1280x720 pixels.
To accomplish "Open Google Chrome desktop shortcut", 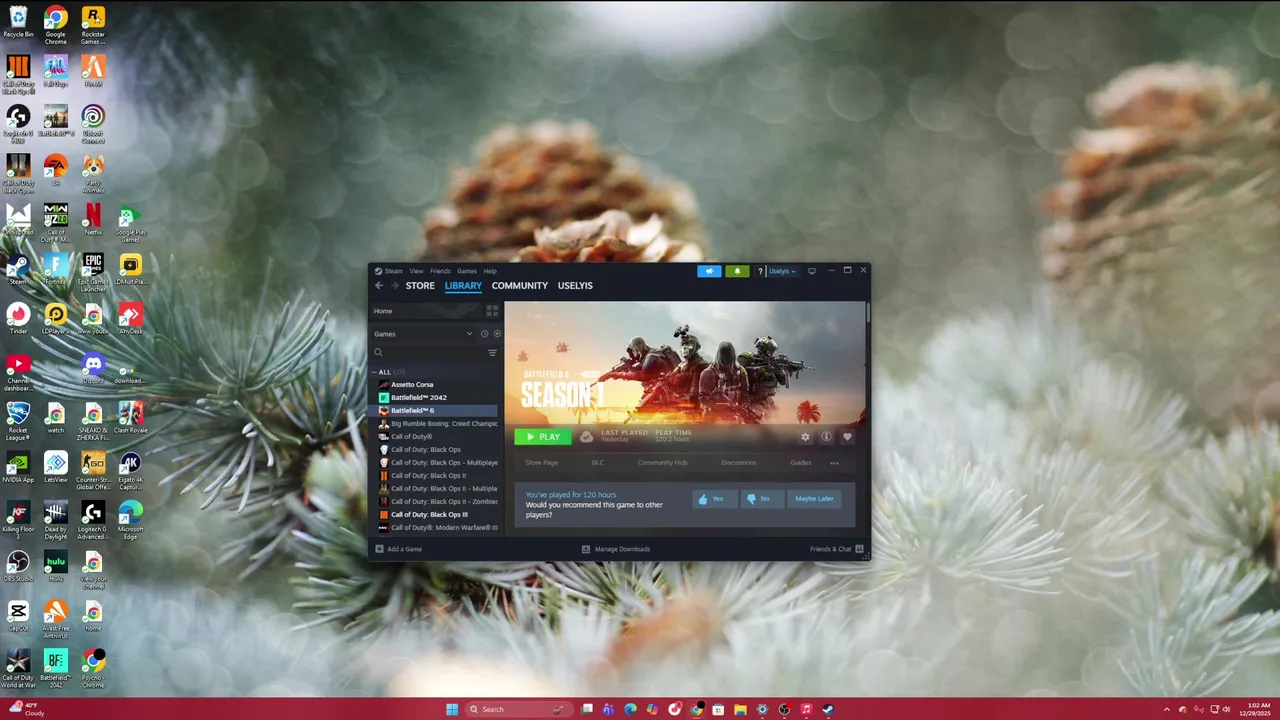I will (x=56, y=26).
